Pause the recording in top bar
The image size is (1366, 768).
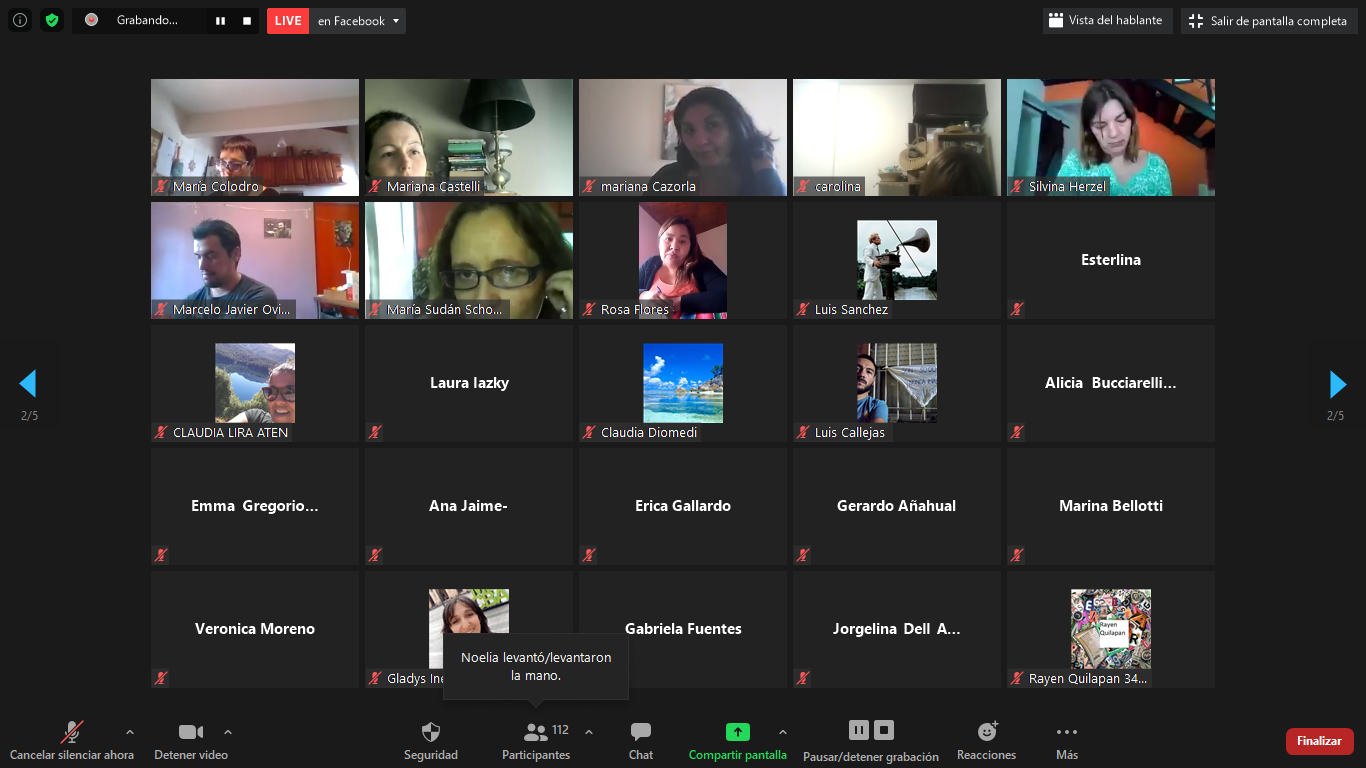[x=220, y=21]
